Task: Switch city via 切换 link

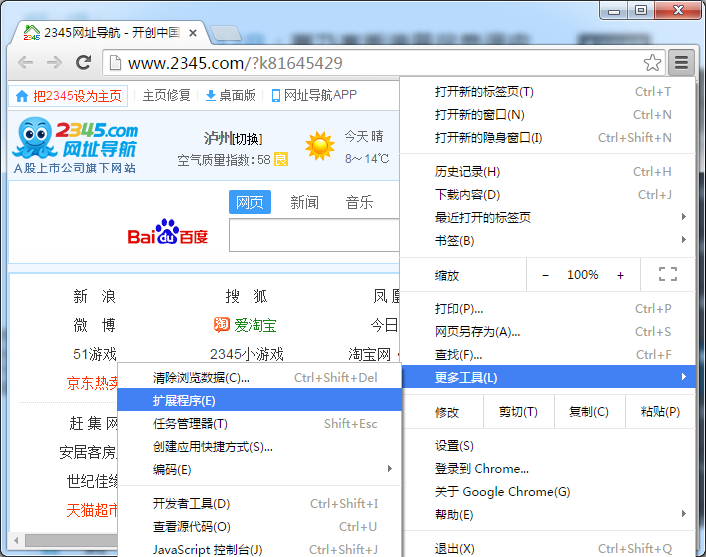Action: click(x=247, y=139)
